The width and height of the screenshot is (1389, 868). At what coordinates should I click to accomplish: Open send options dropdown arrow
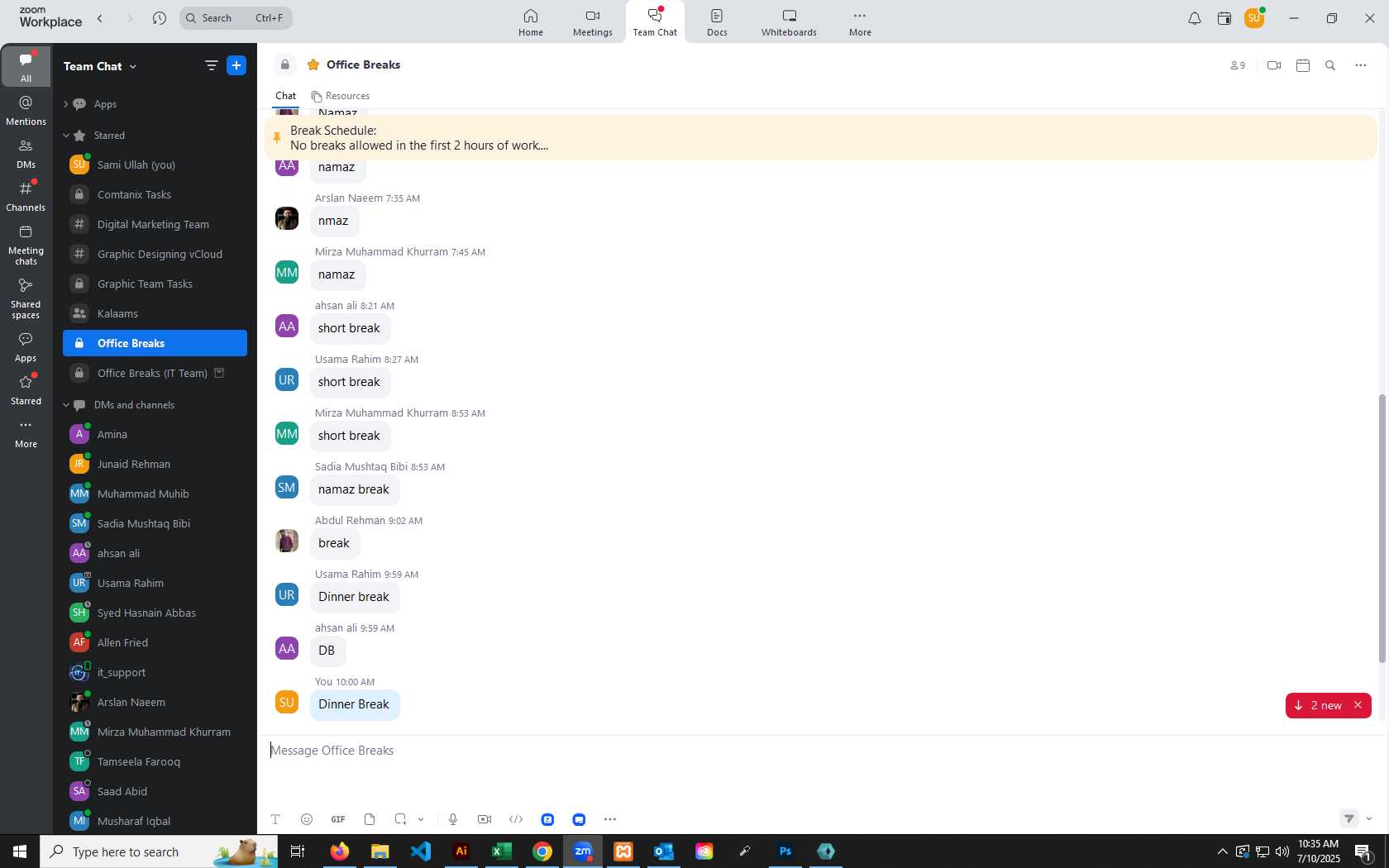[x=1369, y=819]
